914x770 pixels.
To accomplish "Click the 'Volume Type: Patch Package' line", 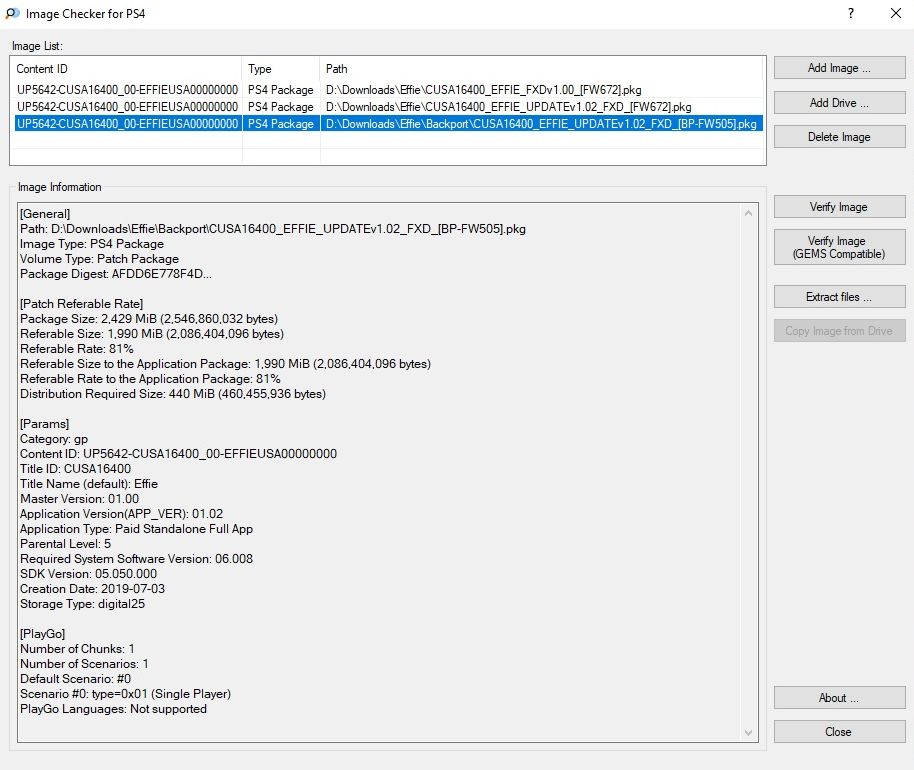I will (x=99, y=259).
